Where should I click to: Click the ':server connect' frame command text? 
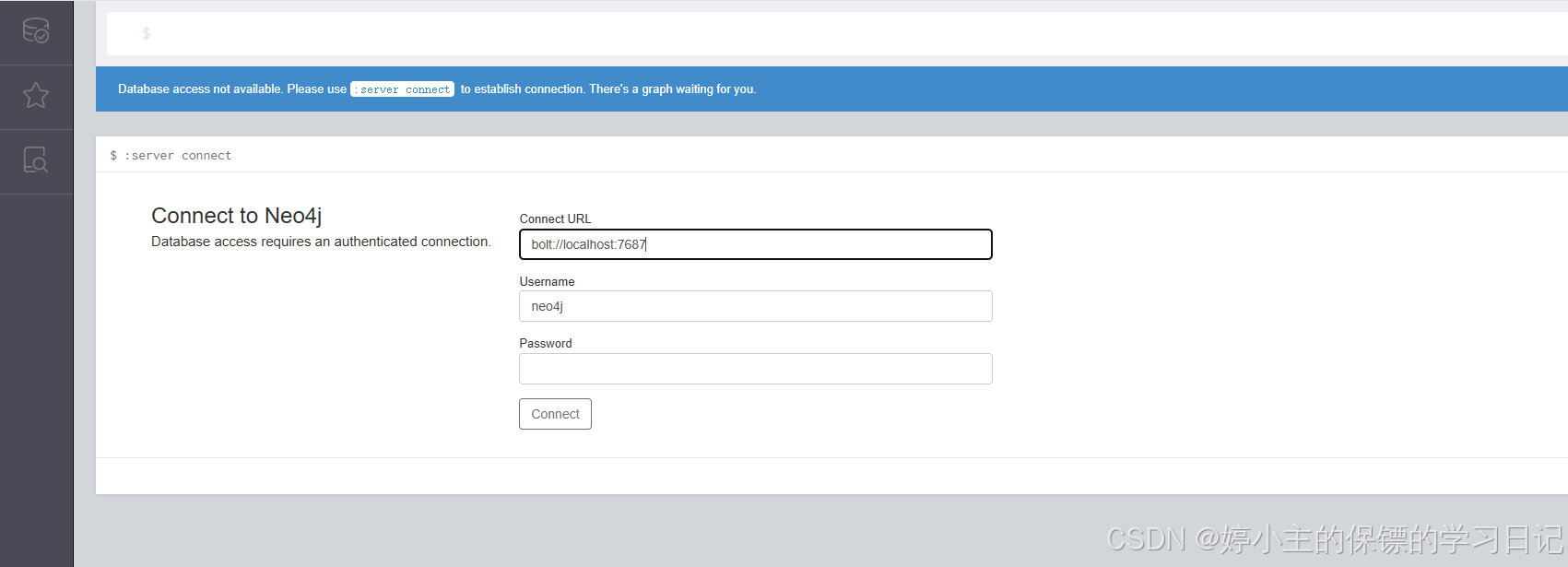point(178,156)
